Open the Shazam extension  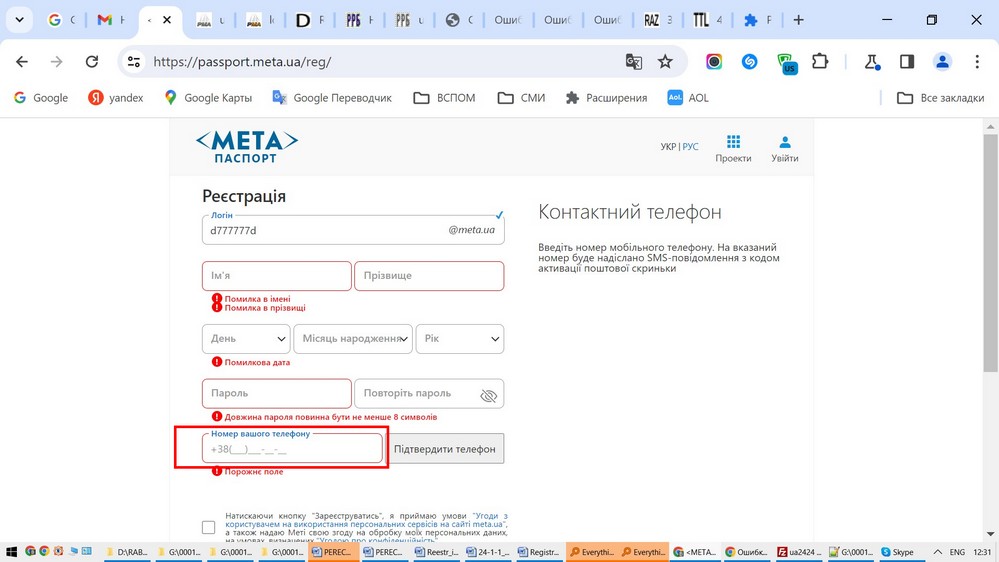click(749, 62)
